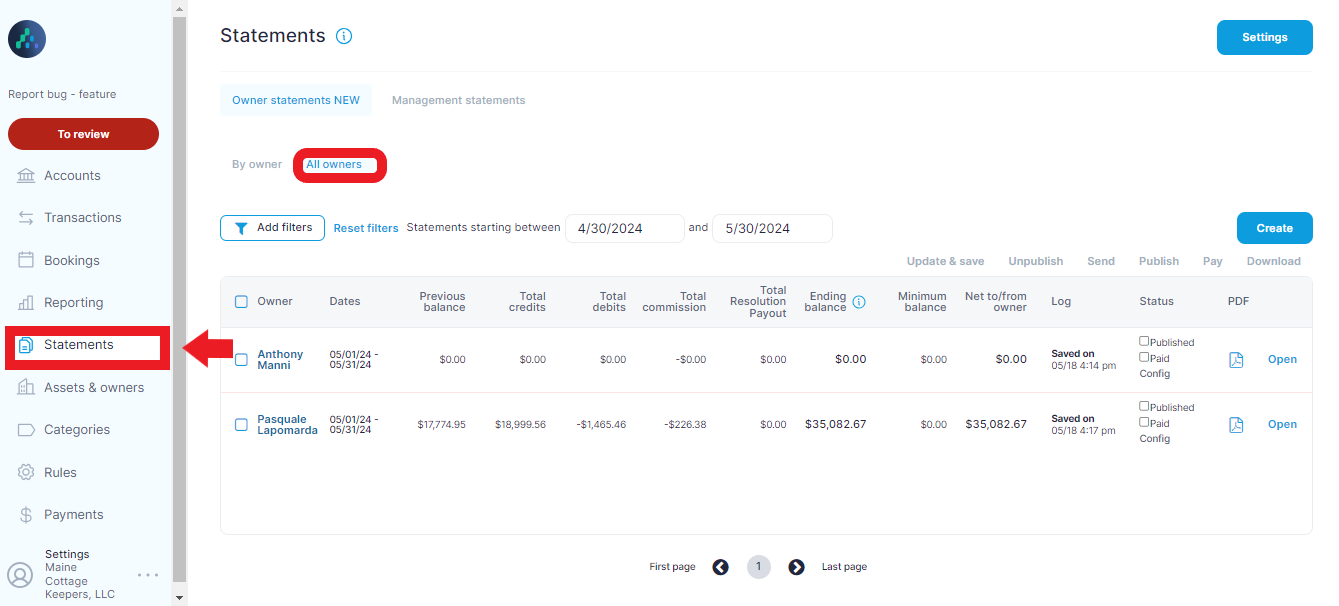Screen dimensions: 1339x606
Task: Click the user profile avatar icon
Action: (x=20, y=575)
